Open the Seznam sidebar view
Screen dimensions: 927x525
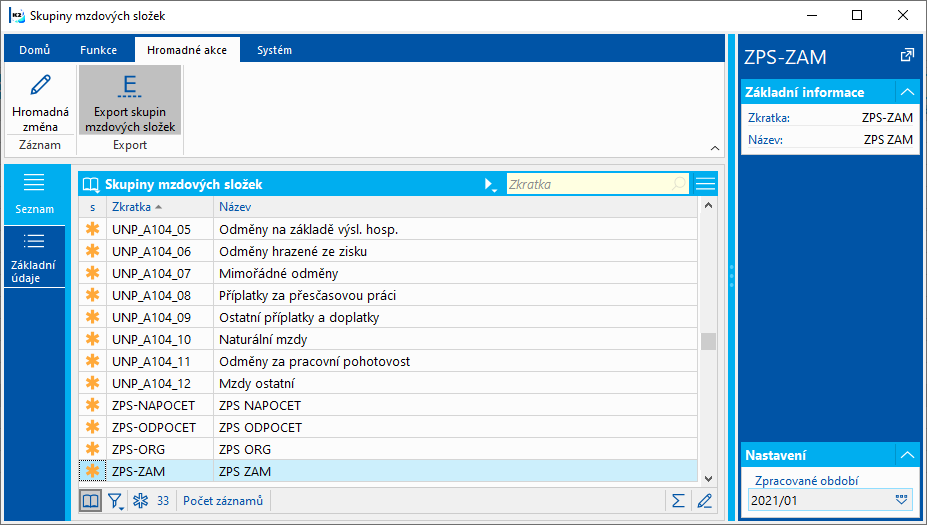(34, 195)
